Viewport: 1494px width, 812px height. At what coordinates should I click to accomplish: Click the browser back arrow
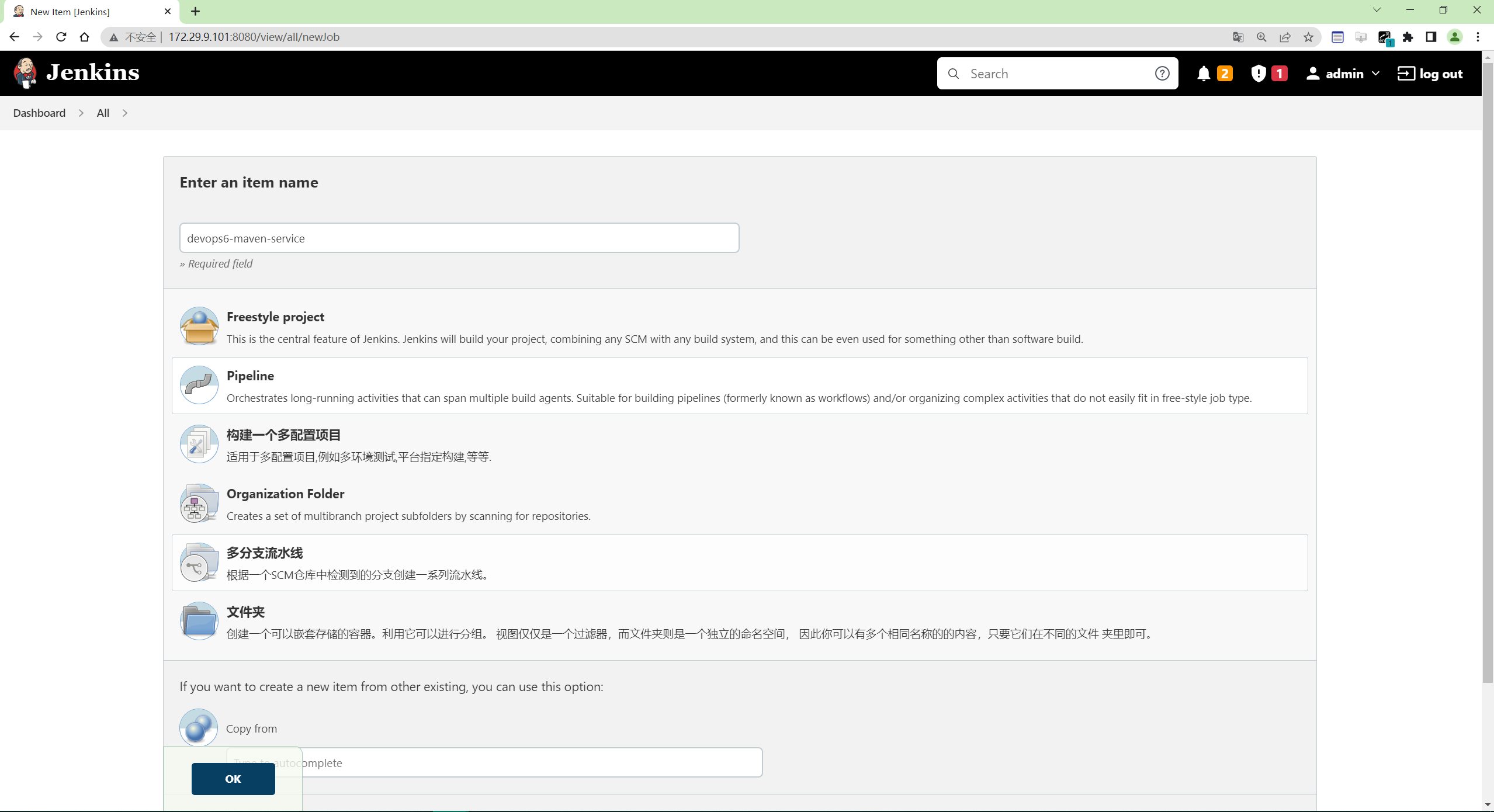coord(14,37)
